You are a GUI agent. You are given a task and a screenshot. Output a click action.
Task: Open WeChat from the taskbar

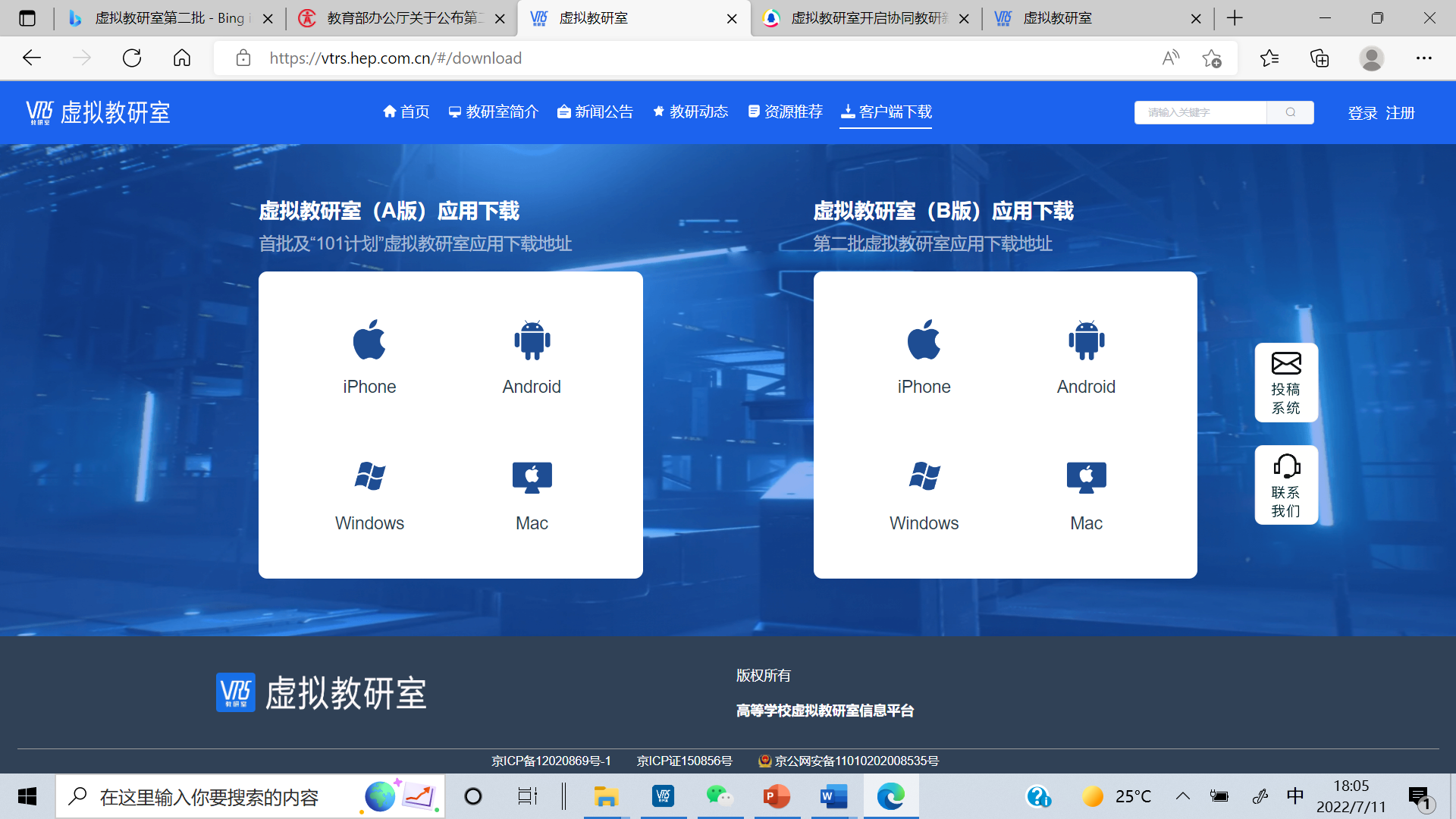[x=719, y=796]
